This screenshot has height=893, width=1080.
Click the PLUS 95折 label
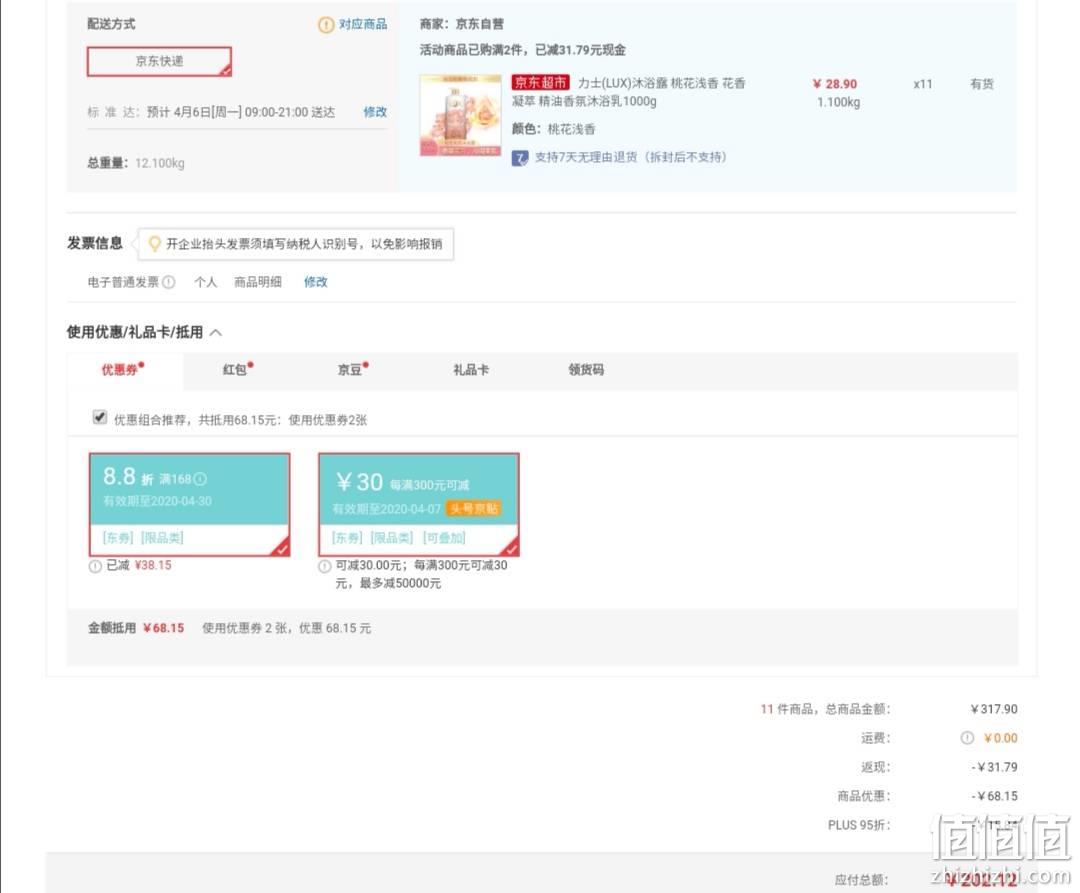pyautogui.click(x=859, y=825)
